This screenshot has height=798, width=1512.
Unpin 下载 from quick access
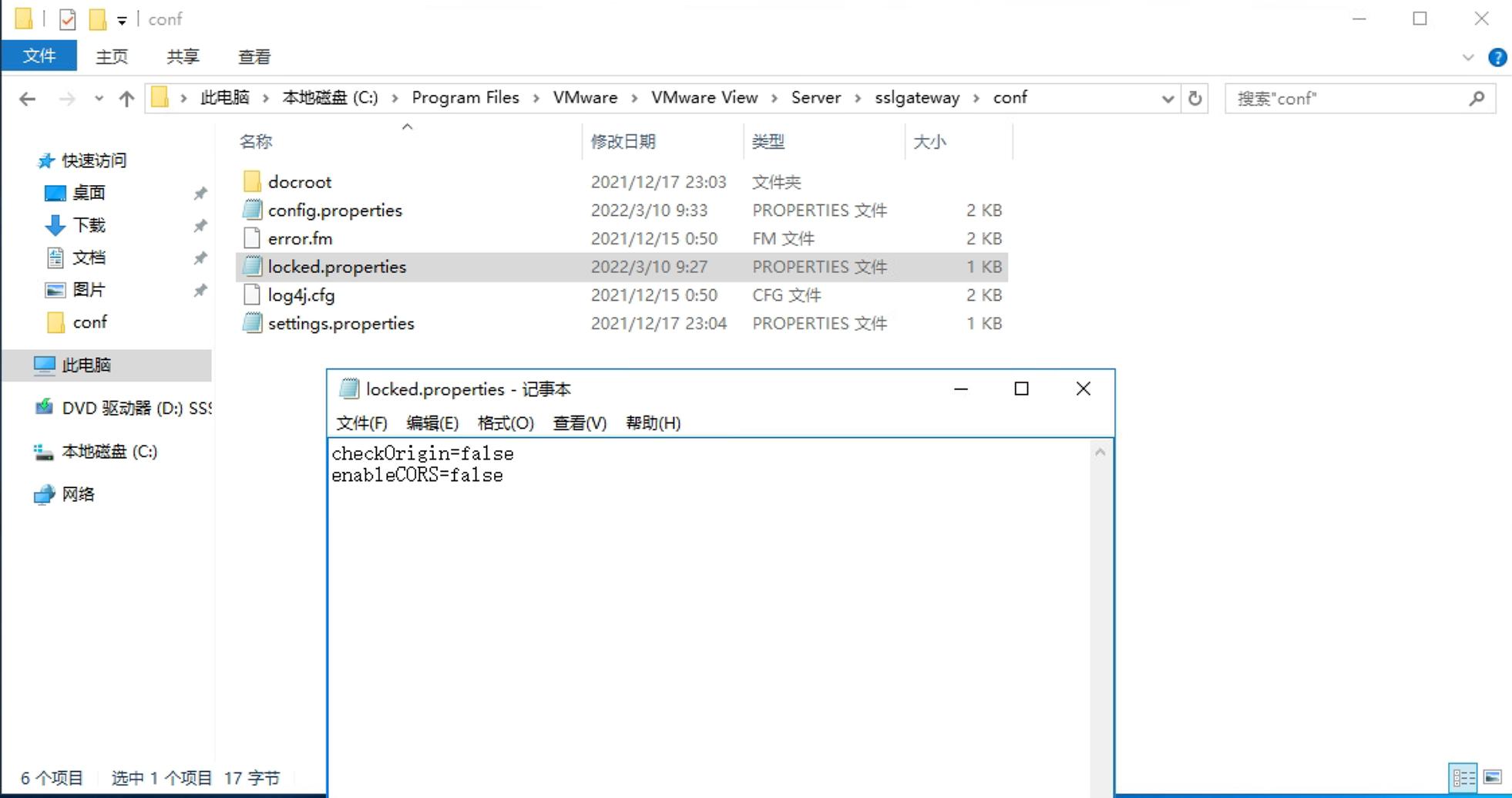pos(200,225)
